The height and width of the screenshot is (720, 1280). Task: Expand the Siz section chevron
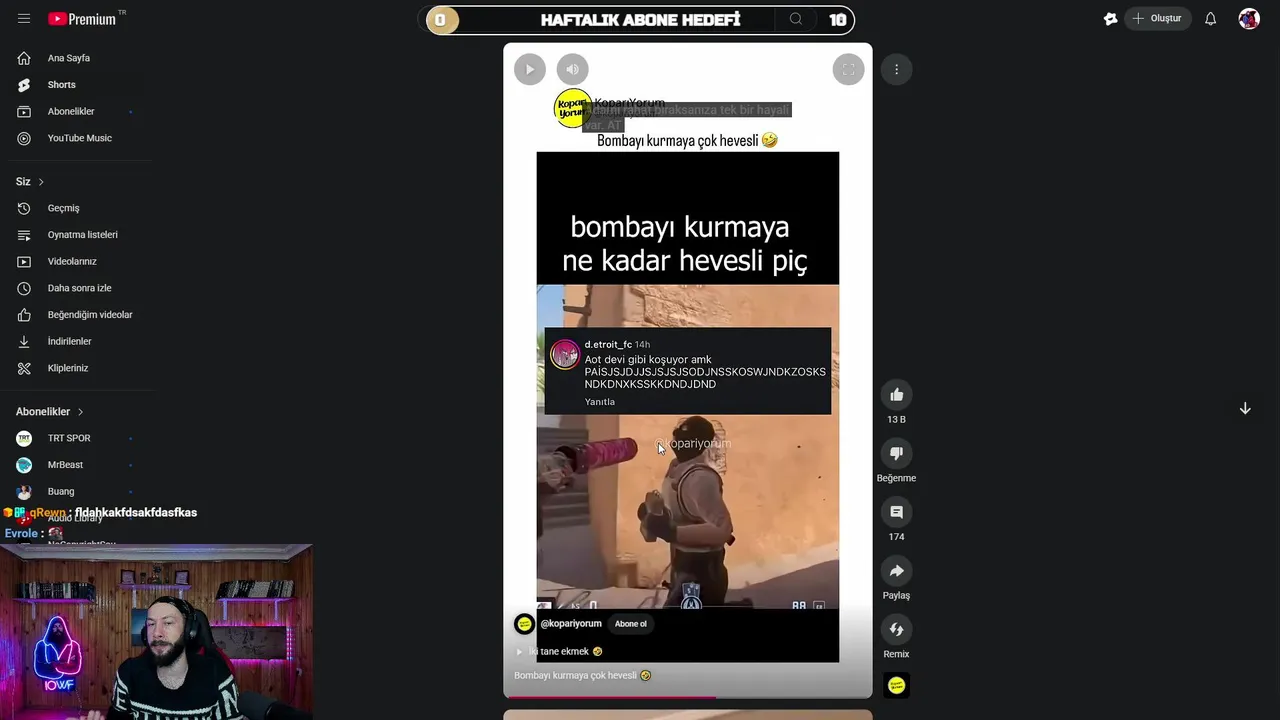click(41, 182)
